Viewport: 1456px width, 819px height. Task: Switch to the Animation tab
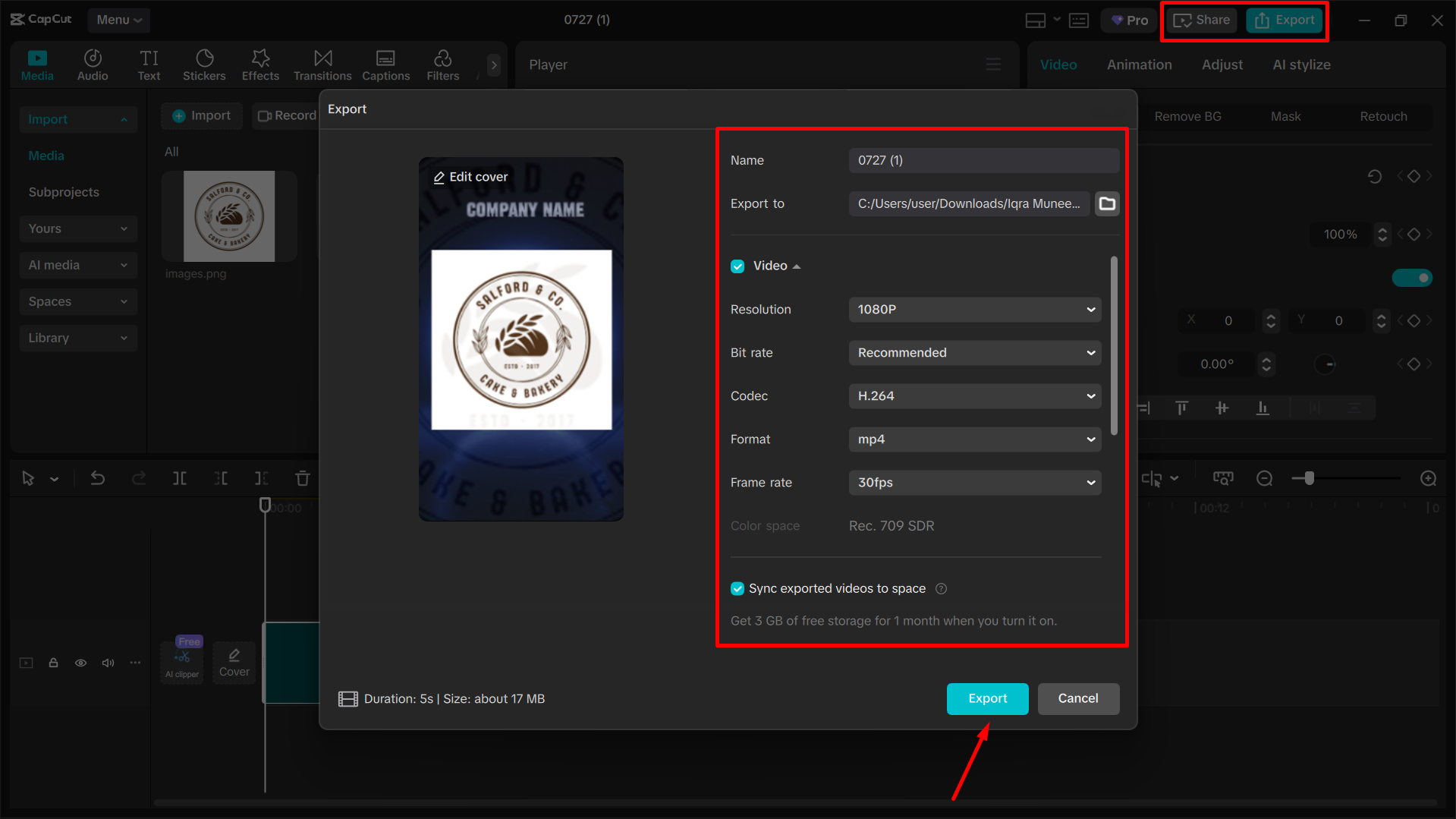click(1139, 65)
